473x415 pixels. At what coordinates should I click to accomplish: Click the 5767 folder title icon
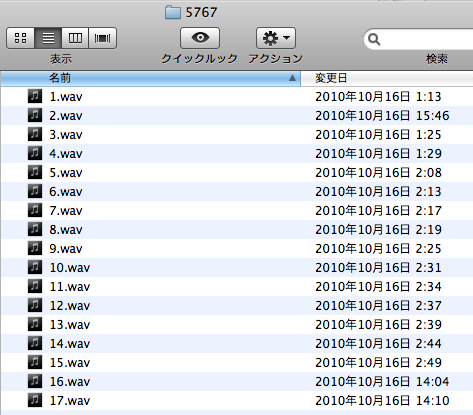coord(173,12)
